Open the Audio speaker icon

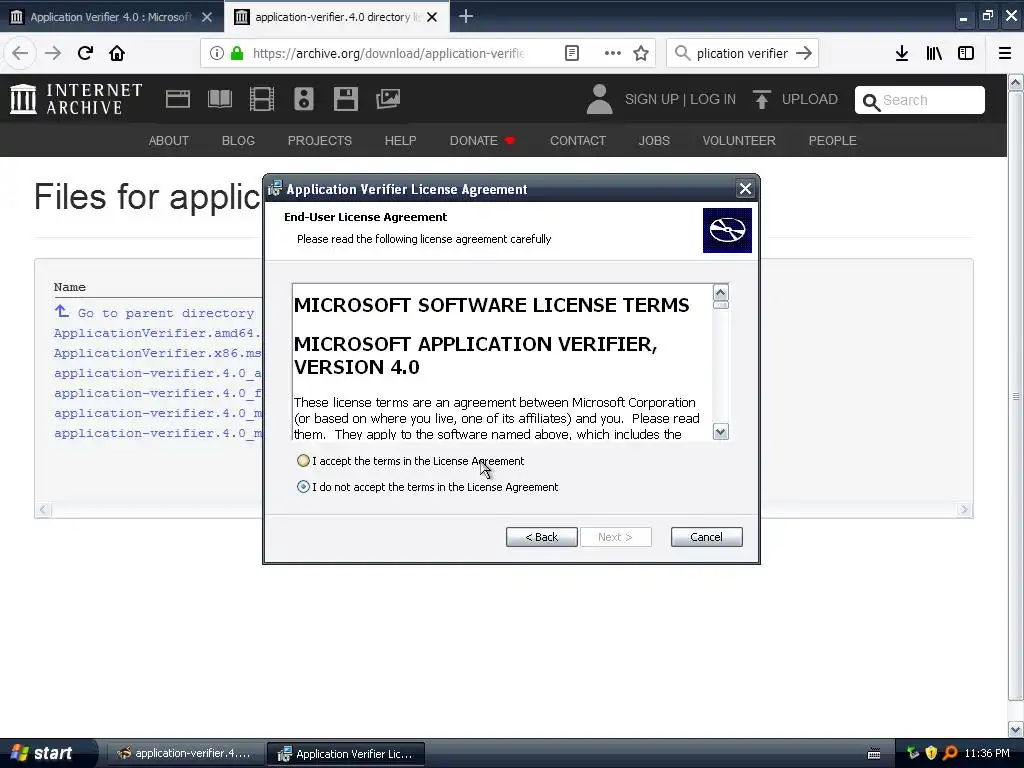[304, 99]
